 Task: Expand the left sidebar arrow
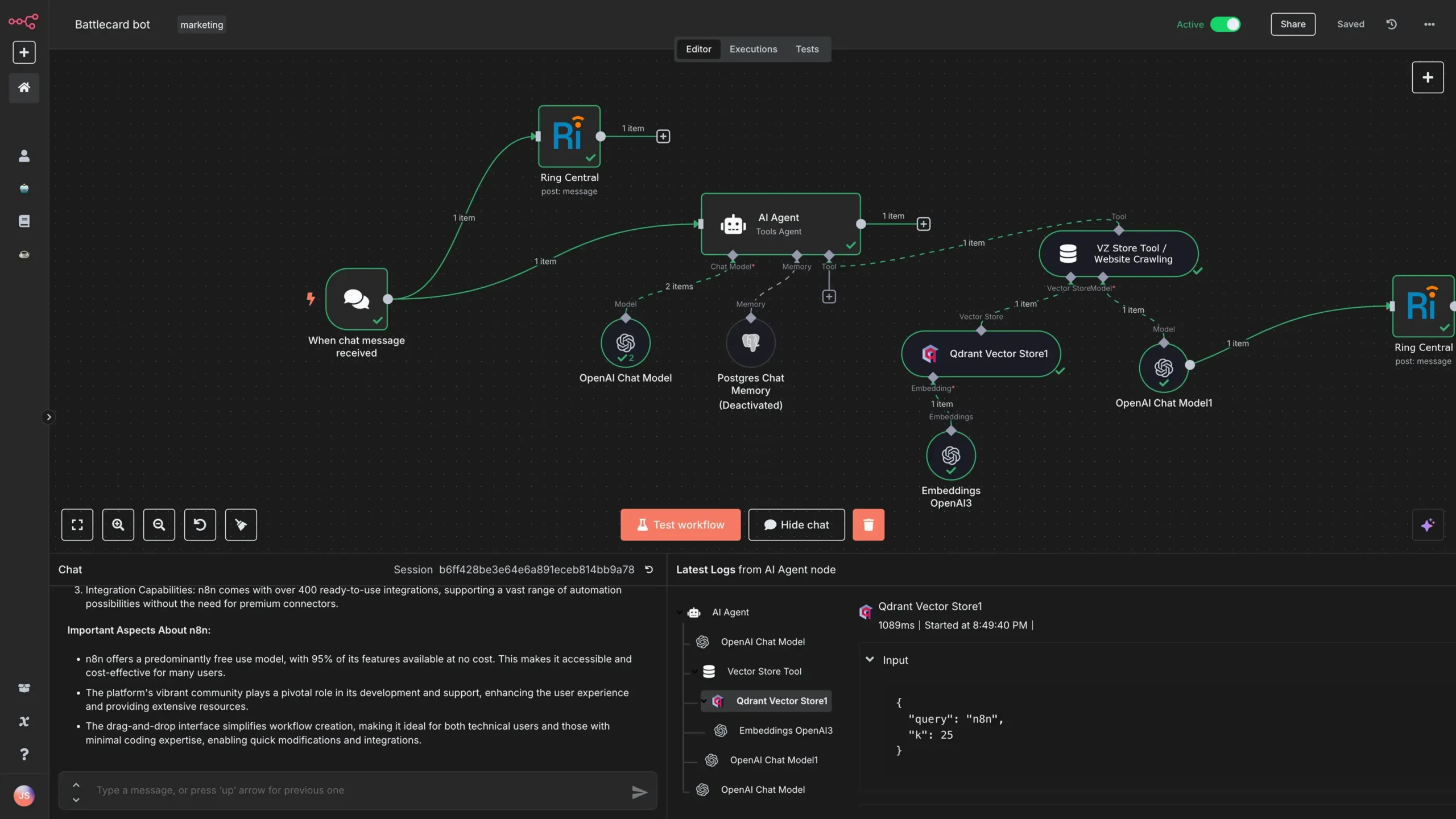[x=49, y=417]
